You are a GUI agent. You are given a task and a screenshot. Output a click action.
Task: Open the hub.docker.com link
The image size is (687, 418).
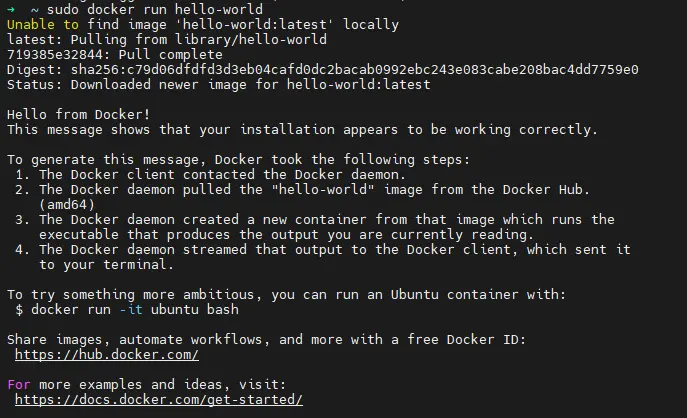coord(107,354)
